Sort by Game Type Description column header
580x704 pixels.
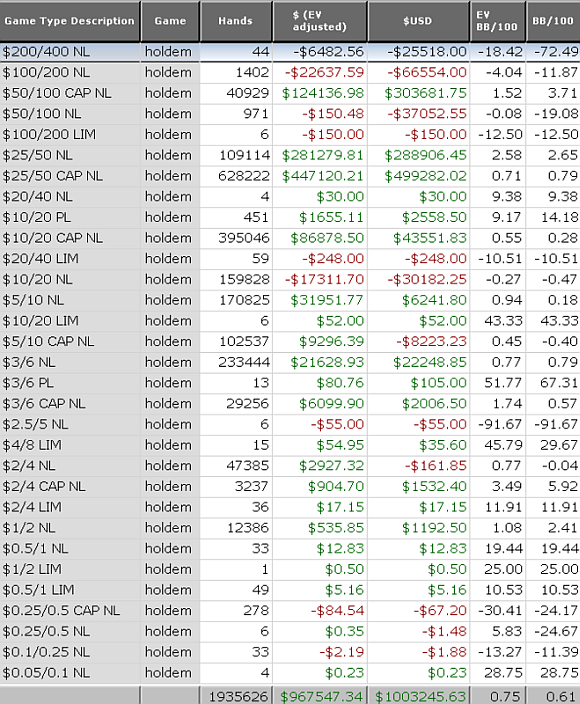coord(70,21)
